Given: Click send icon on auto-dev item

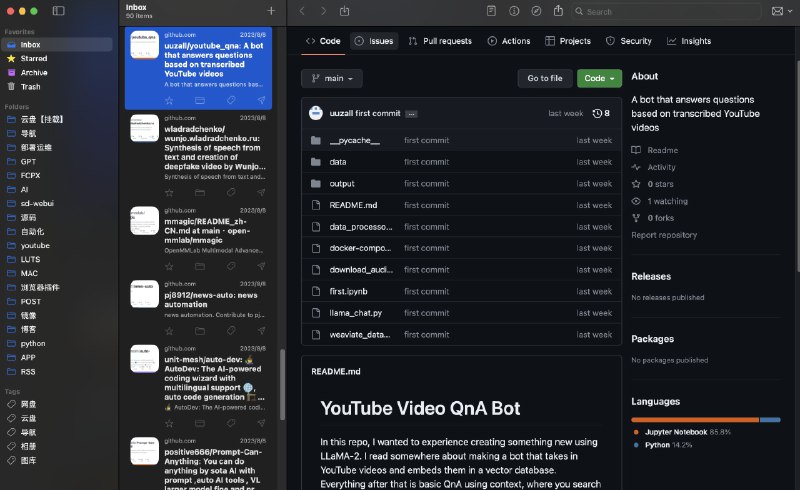Looking at the screenshot, I should [x=261, y=423].
